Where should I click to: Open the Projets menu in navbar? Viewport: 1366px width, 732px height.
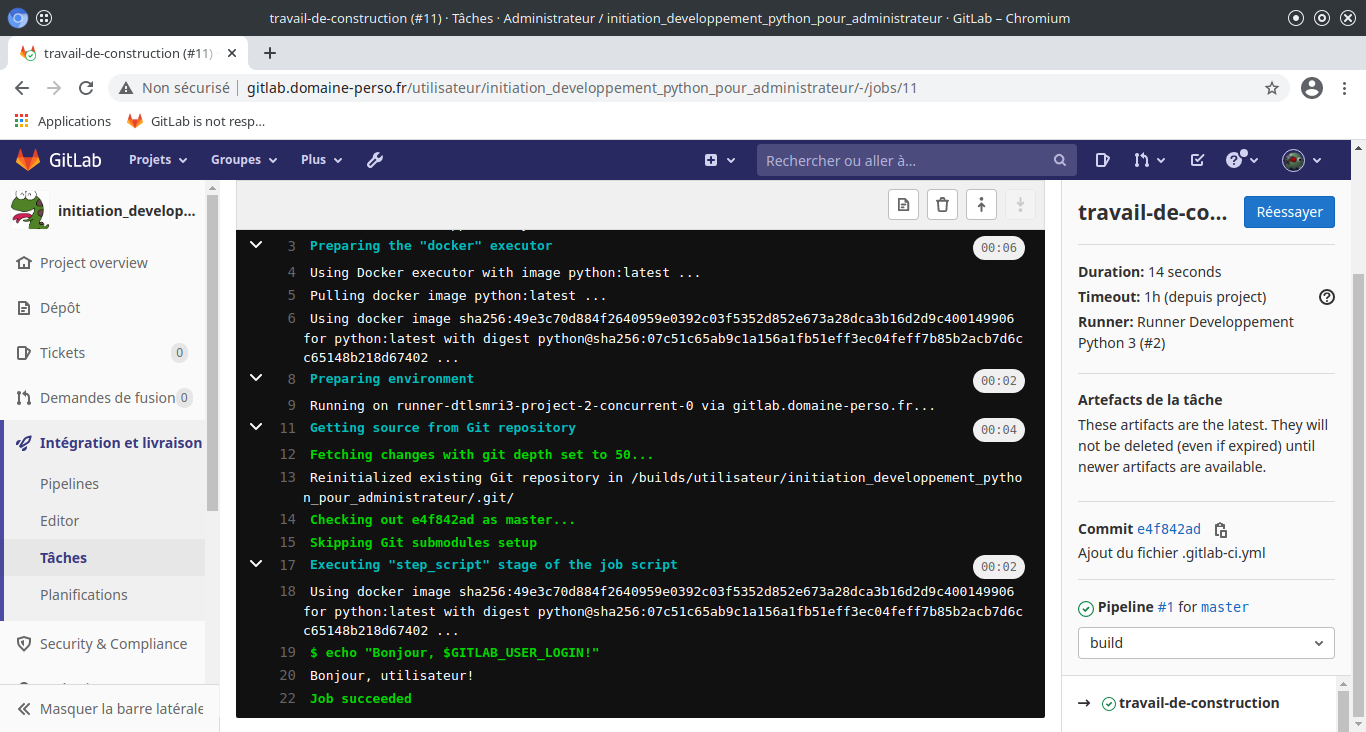158,160
